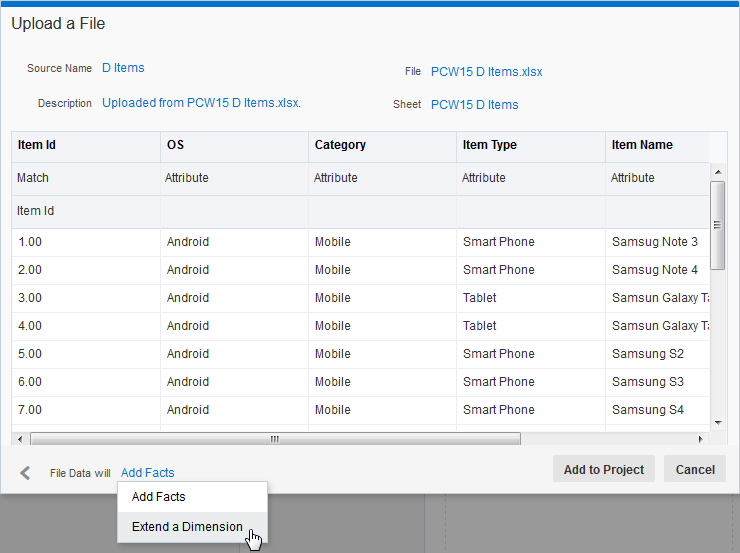This screenshot has height=553, width=740.
Task: Click cell with Item Id 5.00
Action: 86,354
